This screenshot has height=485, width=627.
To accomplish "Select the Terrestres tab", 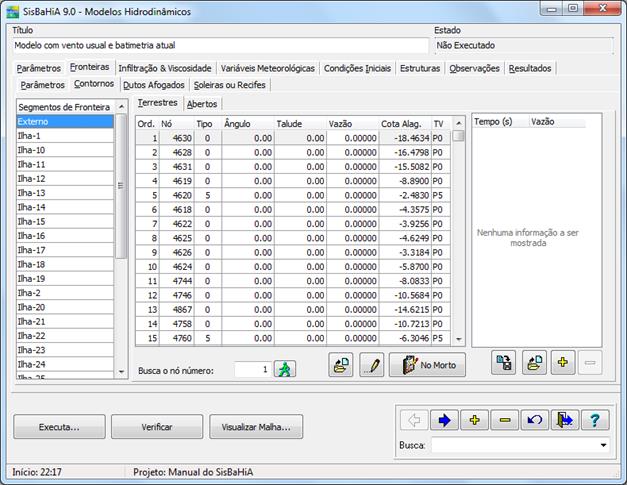I will click(x=158, y=103).
